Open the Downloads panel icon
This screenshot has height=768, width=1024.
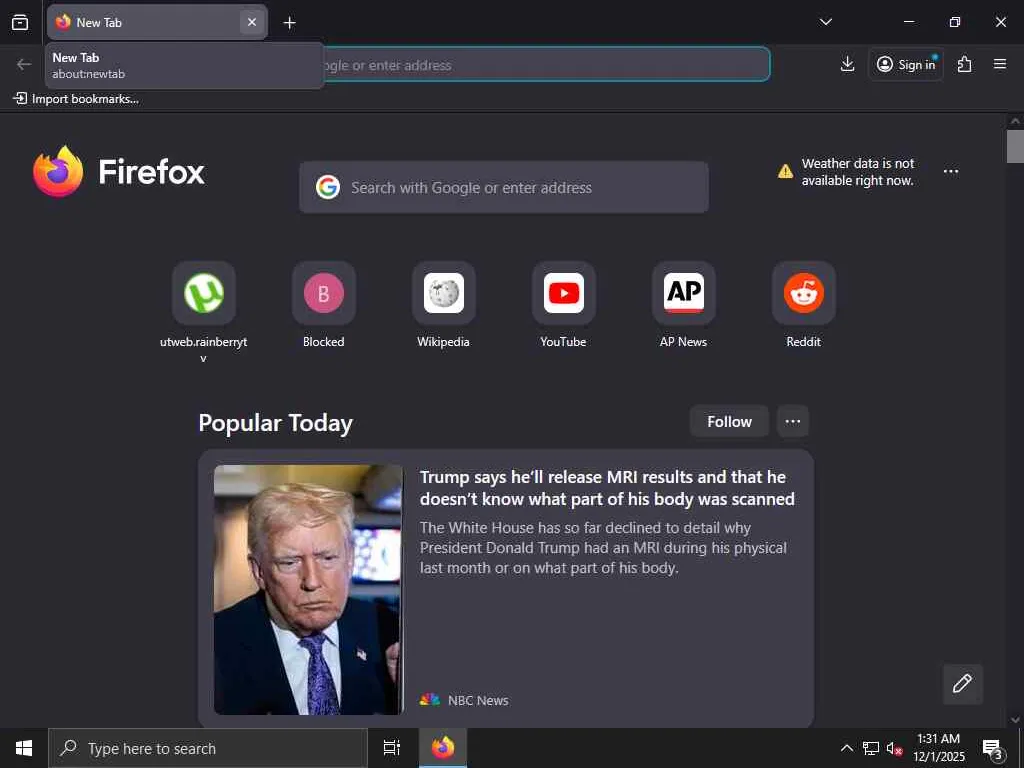[x=847, y=64]
